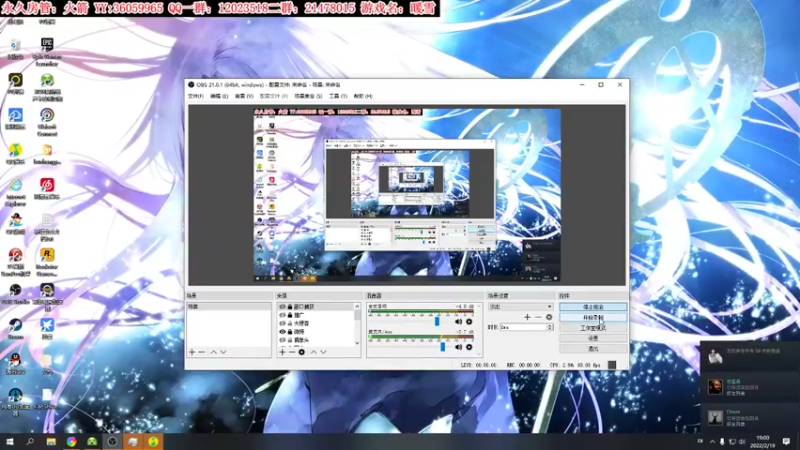Toggle lock of 窗口捕获 source
This screenshot has height=450, width=800.
[x=290, y=307]
